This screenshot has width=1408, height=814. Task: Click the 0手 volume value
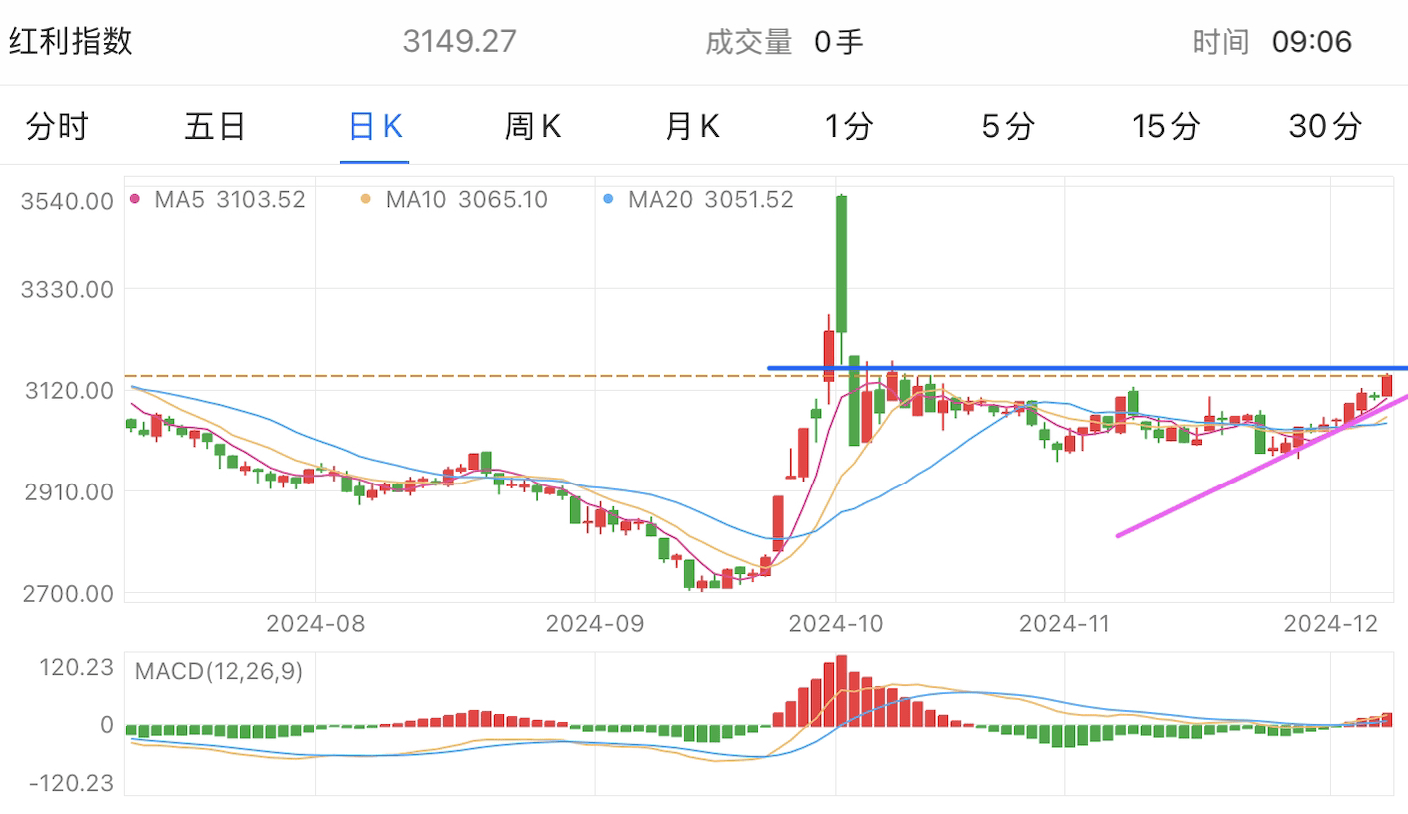click(838, 42)
